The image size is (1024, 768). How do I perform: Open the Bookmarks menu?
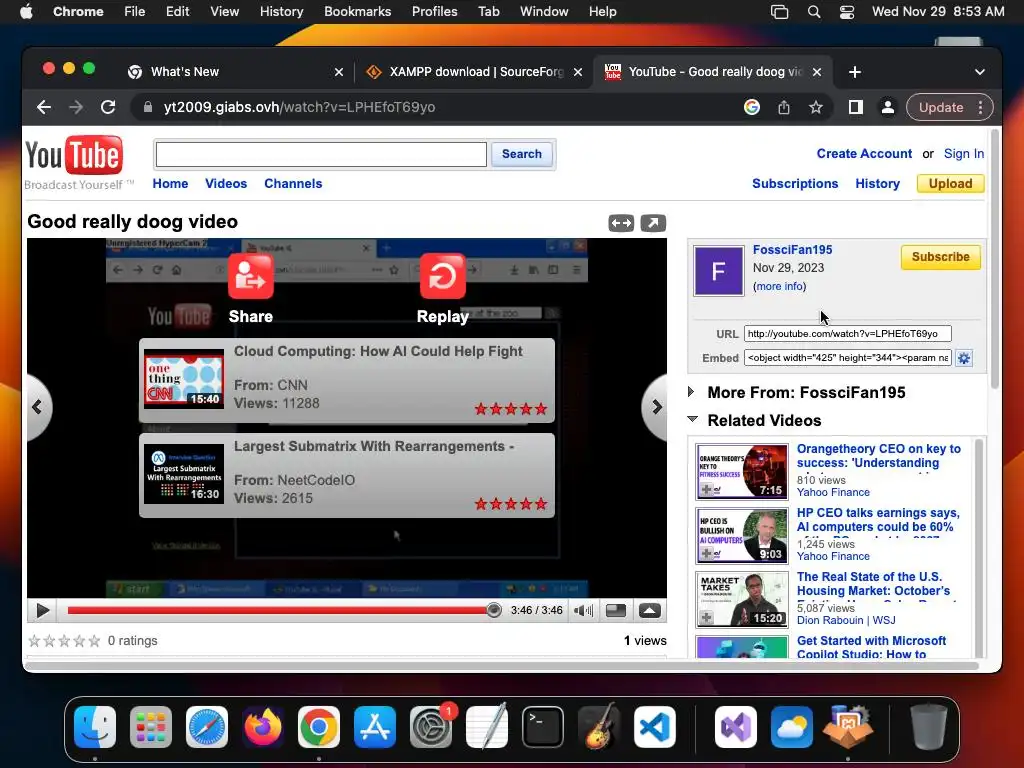point(357,12)
